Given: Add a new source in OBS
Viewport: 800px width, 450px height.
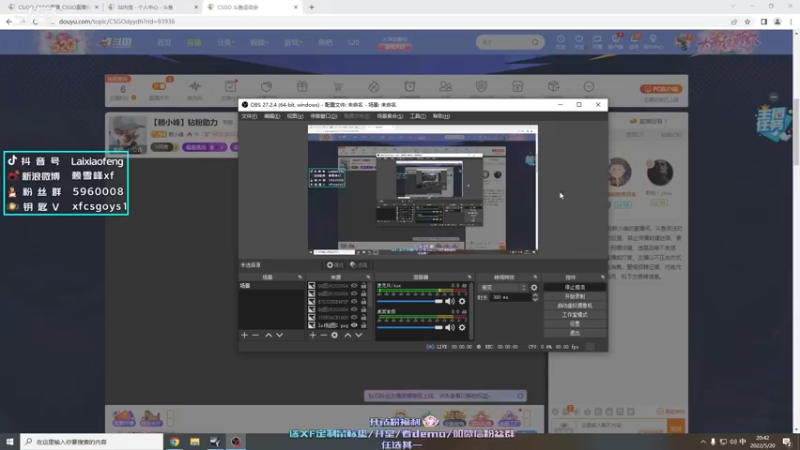Looking at the screenshot, I should click(x=313, y=335).
